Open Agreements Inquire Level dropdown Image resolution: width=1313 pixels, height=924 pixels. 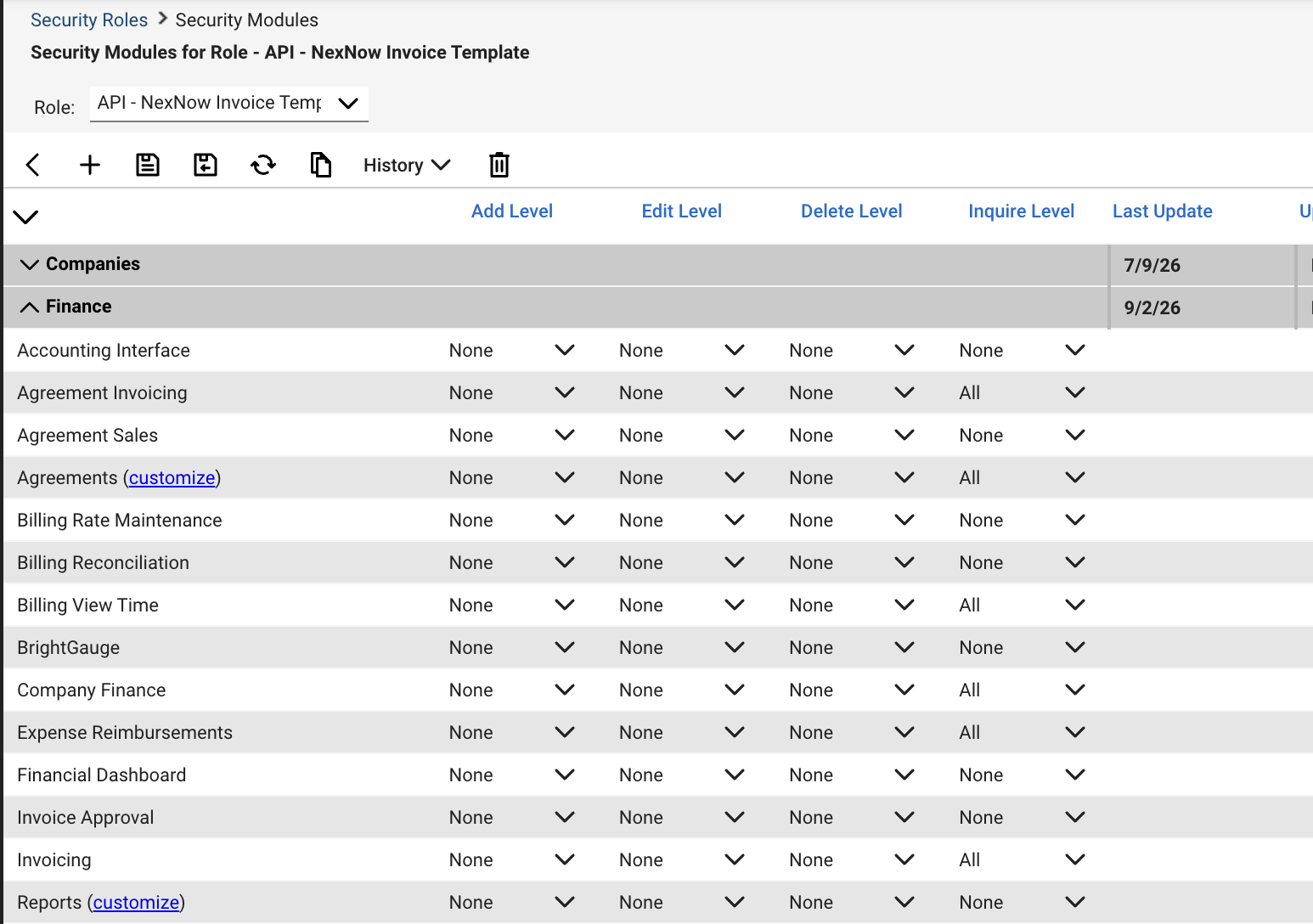tap(1022, 477)
